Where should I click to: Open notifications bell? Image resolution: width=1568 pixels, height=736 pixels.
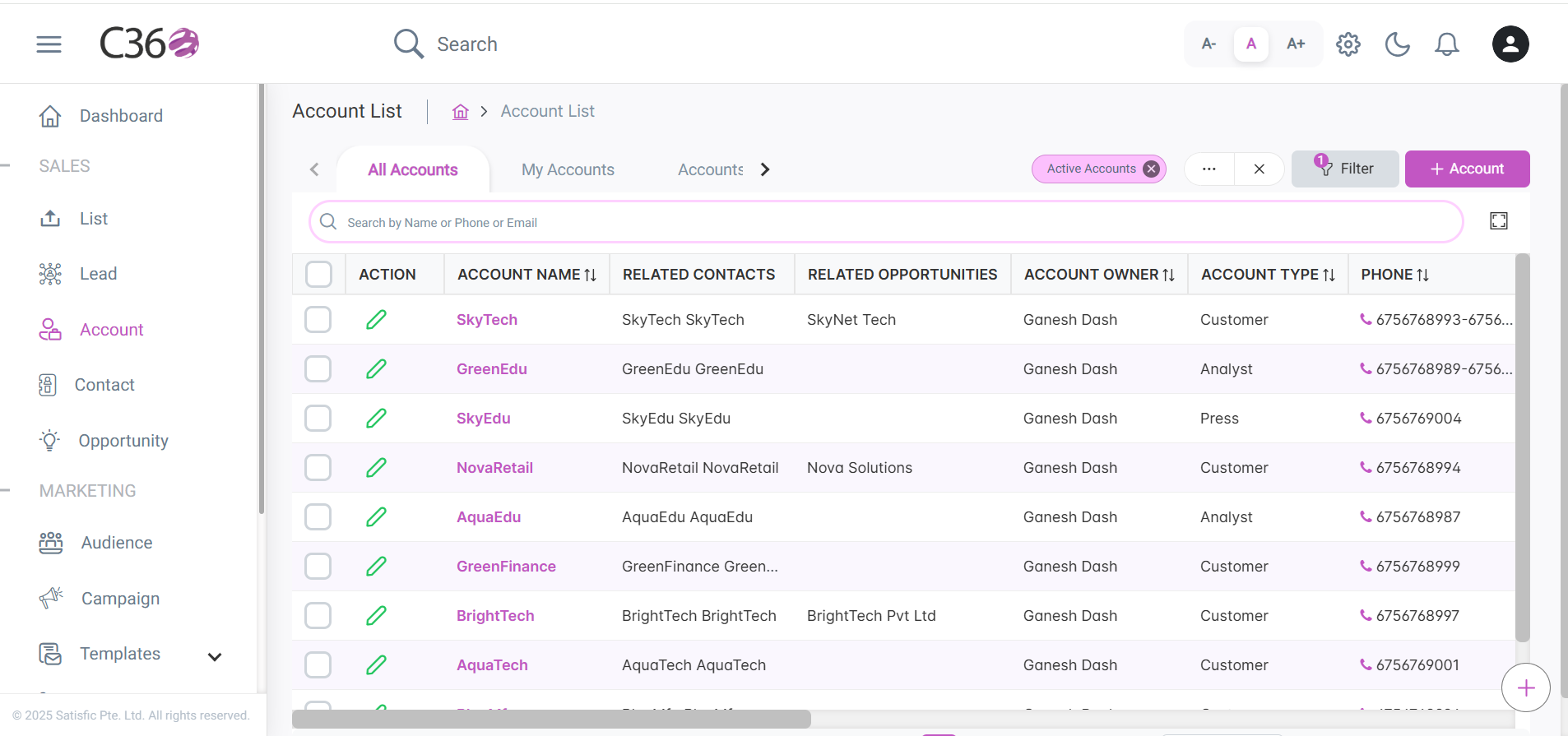1447,44
